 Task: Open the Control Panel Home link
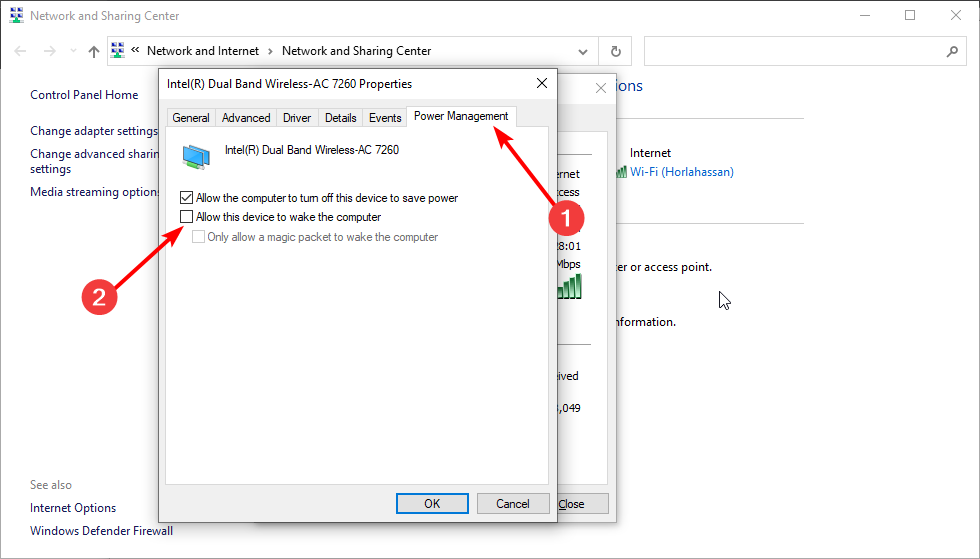(x=84, y=95)
